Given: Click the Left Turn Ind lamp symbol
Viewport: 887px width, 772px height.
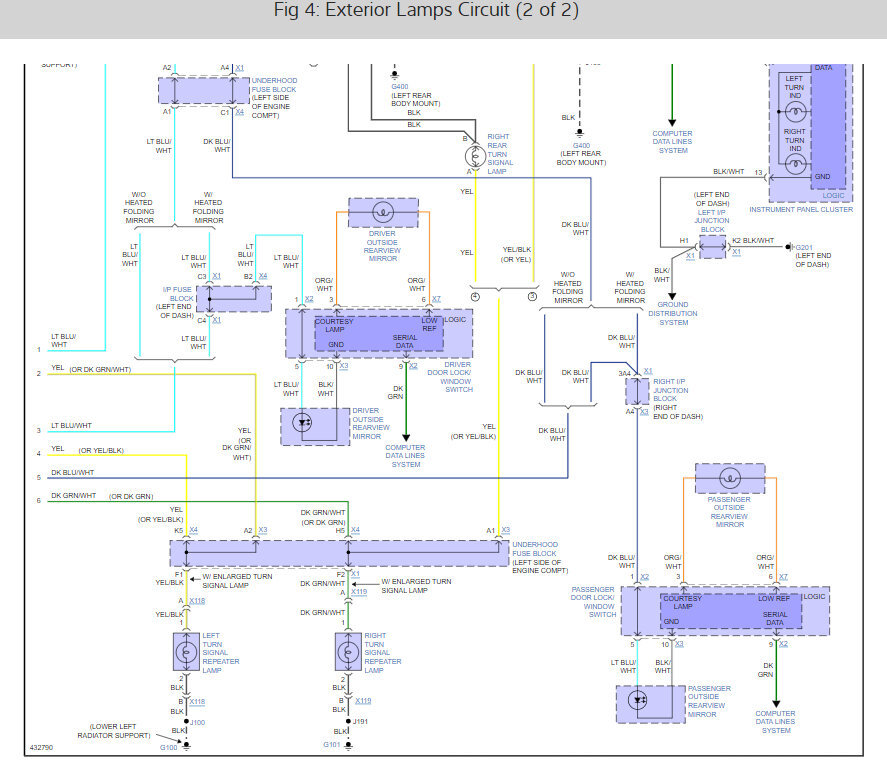Looking at the screenshot, I should pyautogui.click(x=795, y=112).
